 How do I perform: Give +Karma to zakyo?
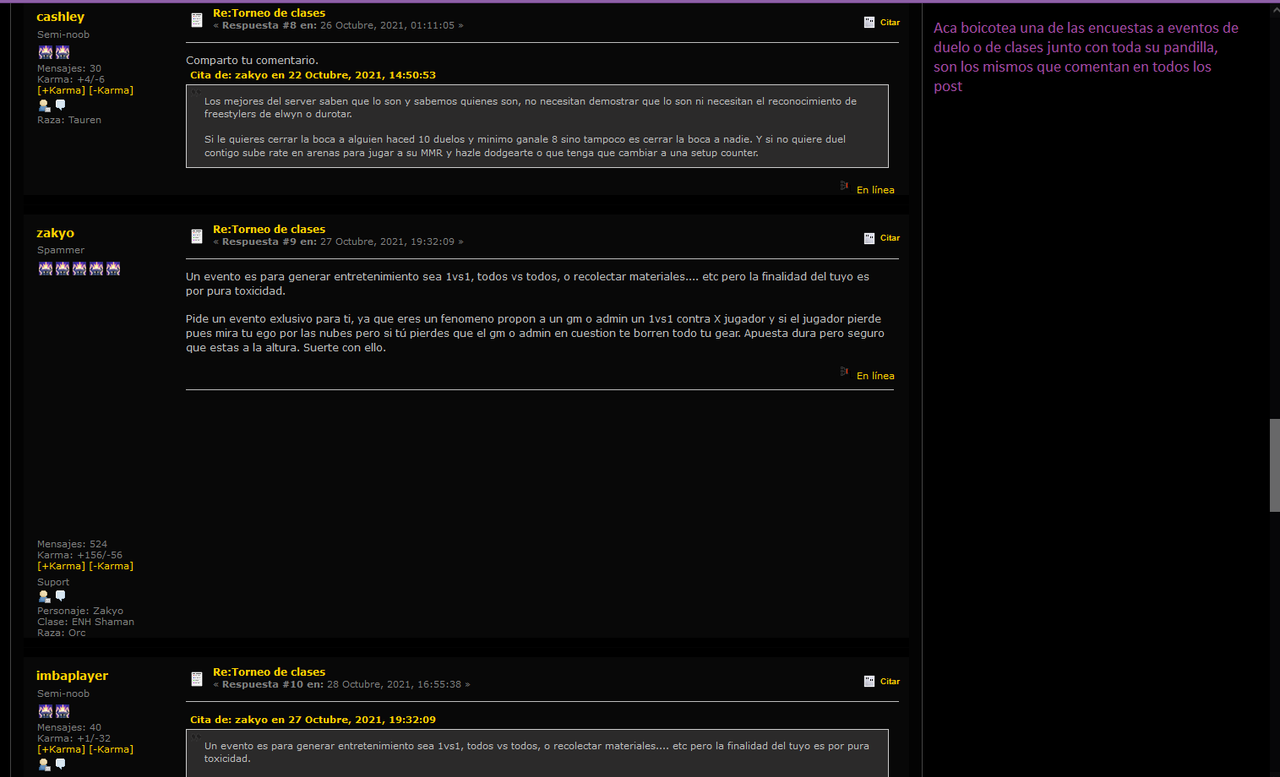click(61, 566)
